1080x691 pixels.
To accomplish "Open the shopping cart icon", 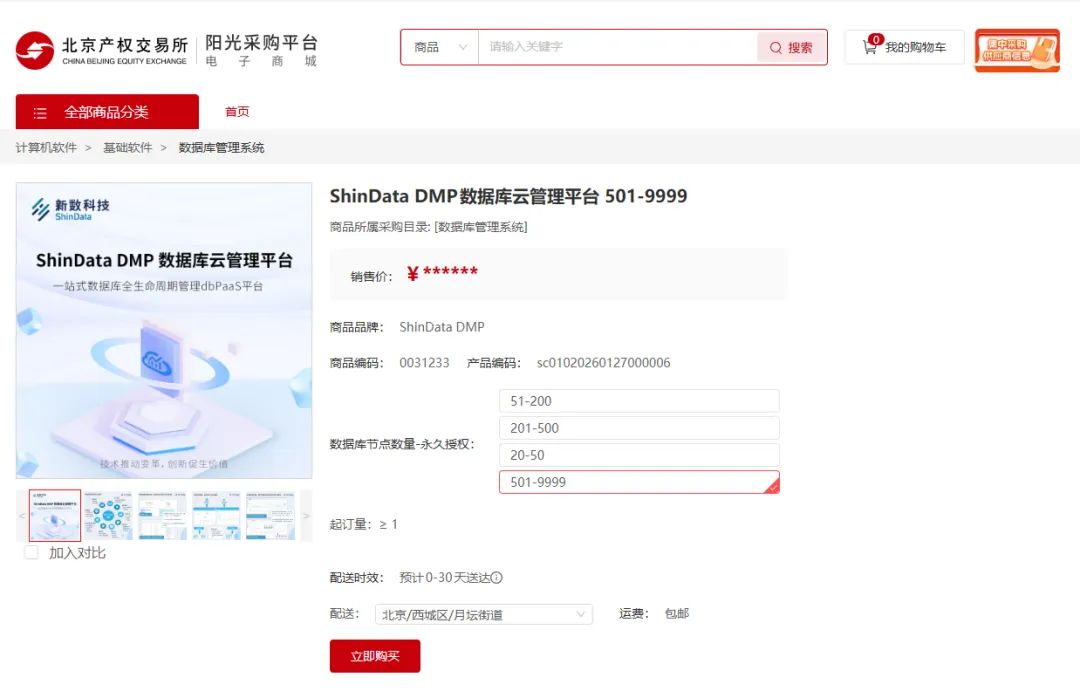I will (x=870, y=47).
